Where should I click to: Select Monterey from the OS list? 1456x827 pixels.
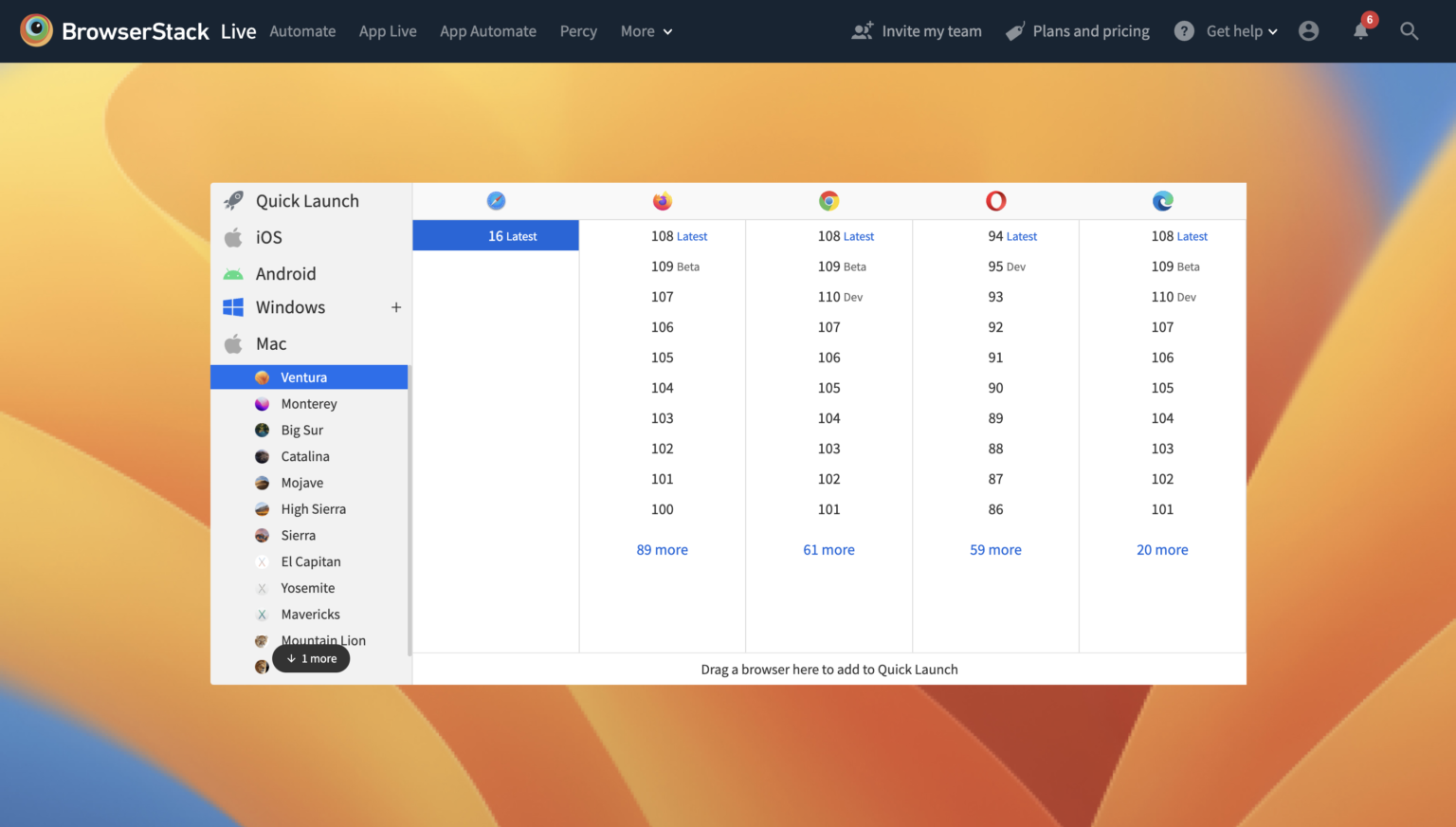tap(309, 403)
